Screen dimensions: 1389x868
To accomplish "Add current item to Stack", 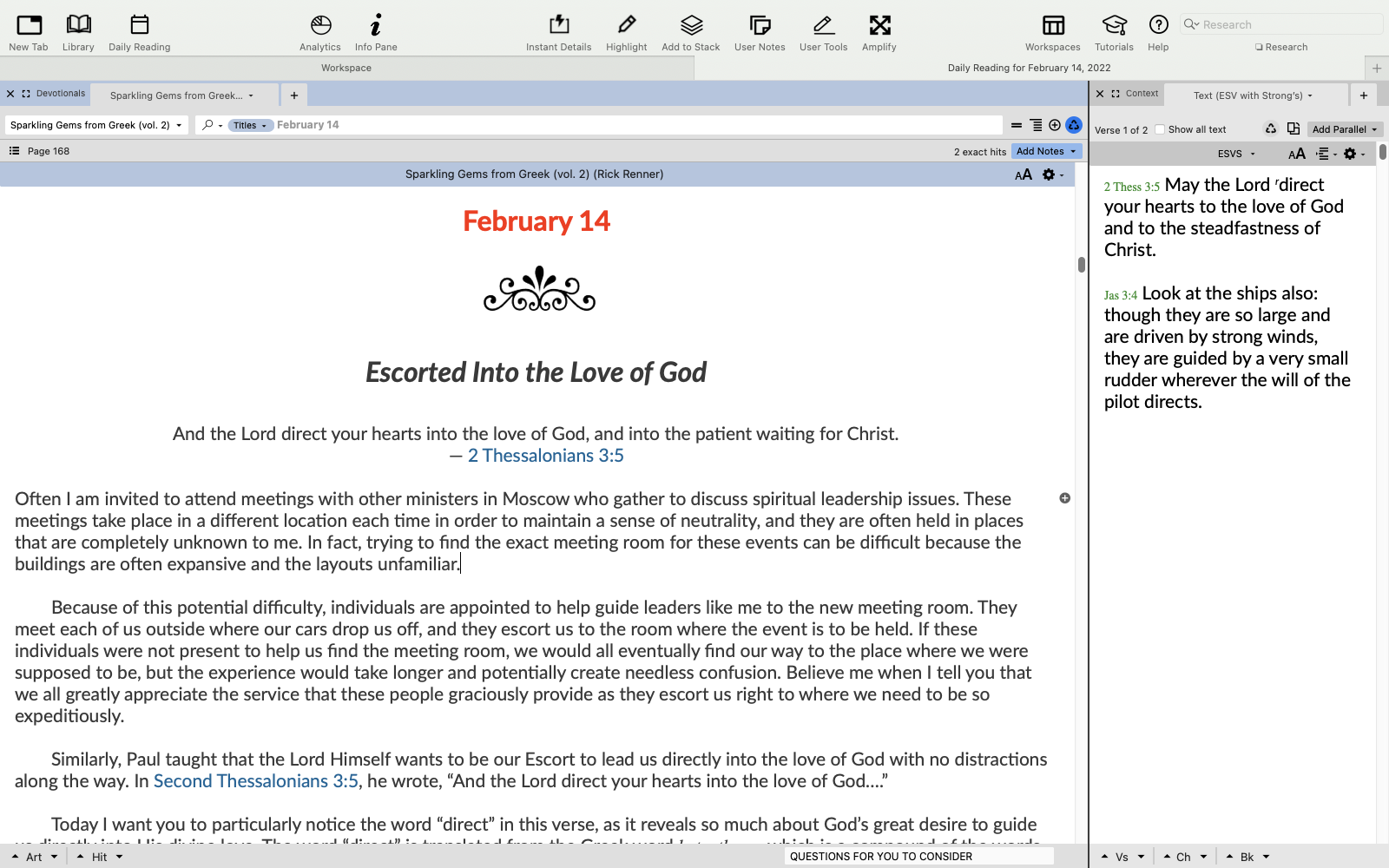I will tap(691, 33).
